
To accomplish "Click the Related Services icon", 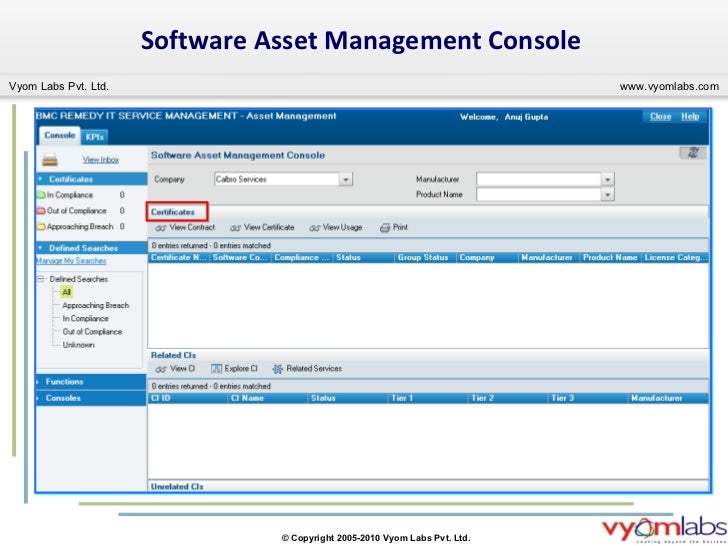I will [278, 369].
